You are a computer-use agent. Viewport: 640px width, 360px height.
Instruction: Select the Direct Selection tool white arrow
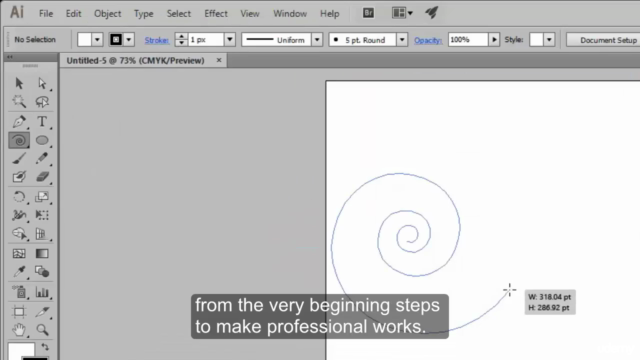click(x=42, y=83)
